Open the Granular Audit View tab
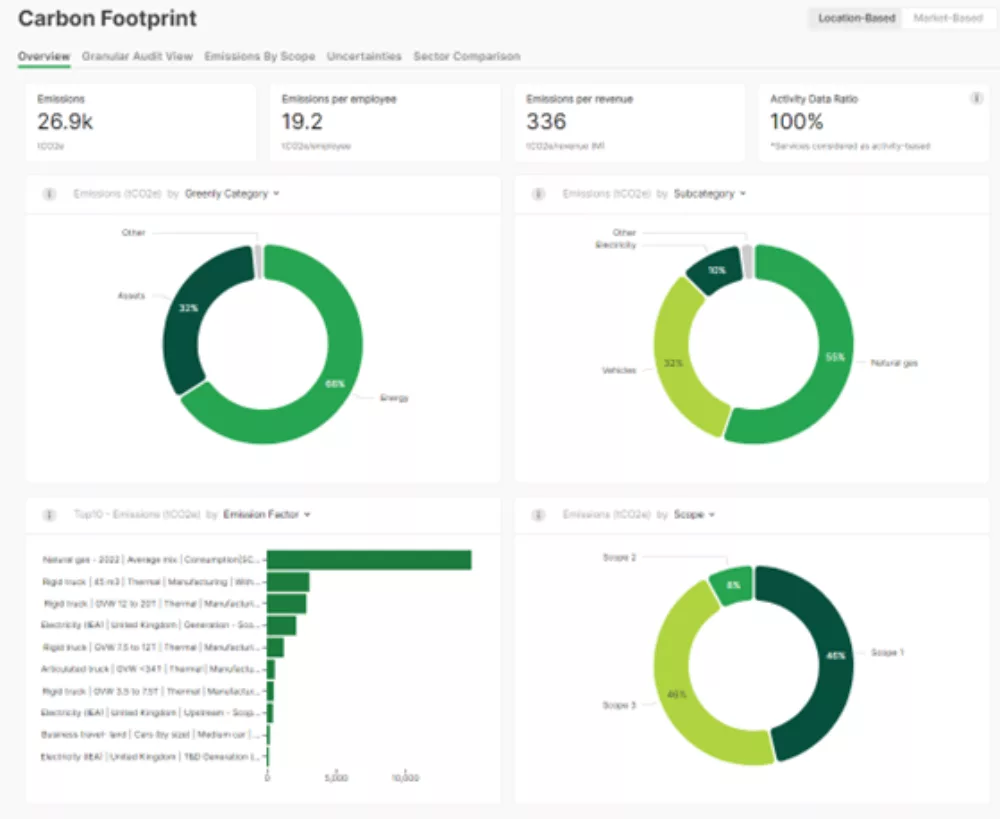 (137, 57)
